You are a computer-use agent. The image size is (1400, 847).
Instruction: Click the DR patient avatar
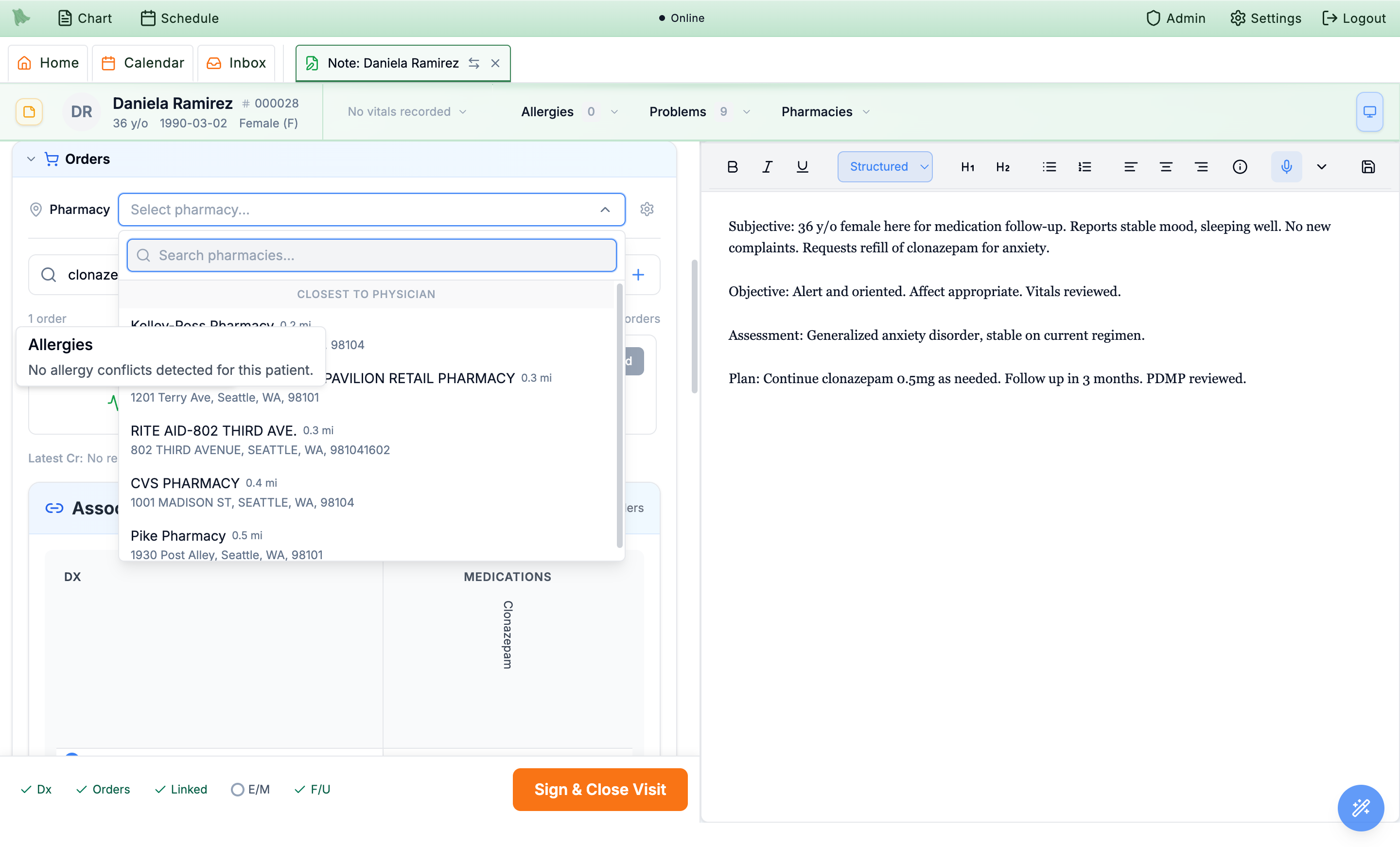[81, 111]
